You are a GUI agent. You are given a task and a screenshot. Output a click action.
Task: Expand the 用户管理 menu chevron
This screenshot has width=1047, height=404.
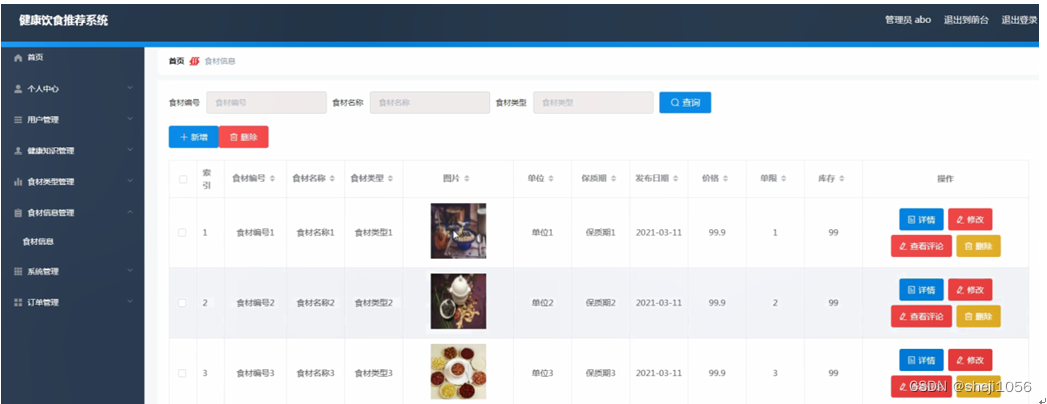(130, 120)
